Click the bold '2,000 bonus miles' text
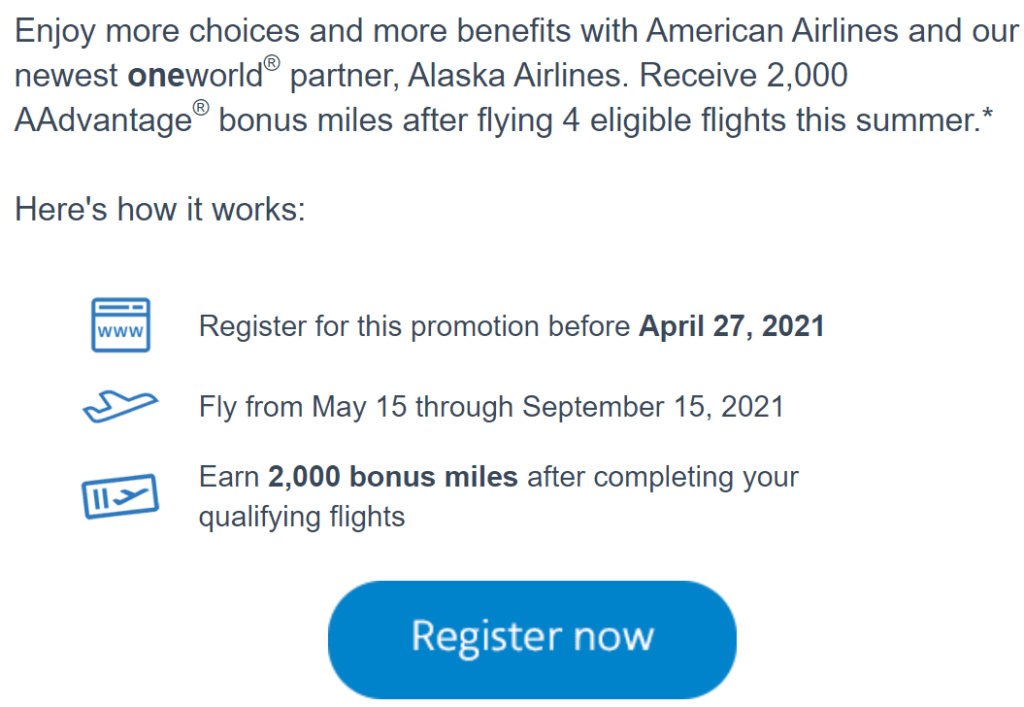 pyautogui.click(x=393, y=477)
